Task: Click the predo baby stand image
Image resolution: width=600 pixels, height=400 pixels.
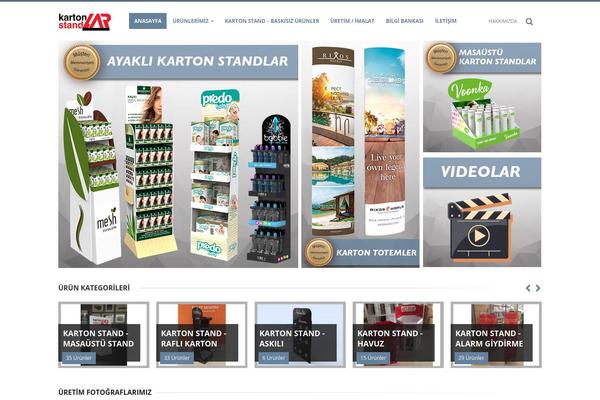Action: point(215,175)
